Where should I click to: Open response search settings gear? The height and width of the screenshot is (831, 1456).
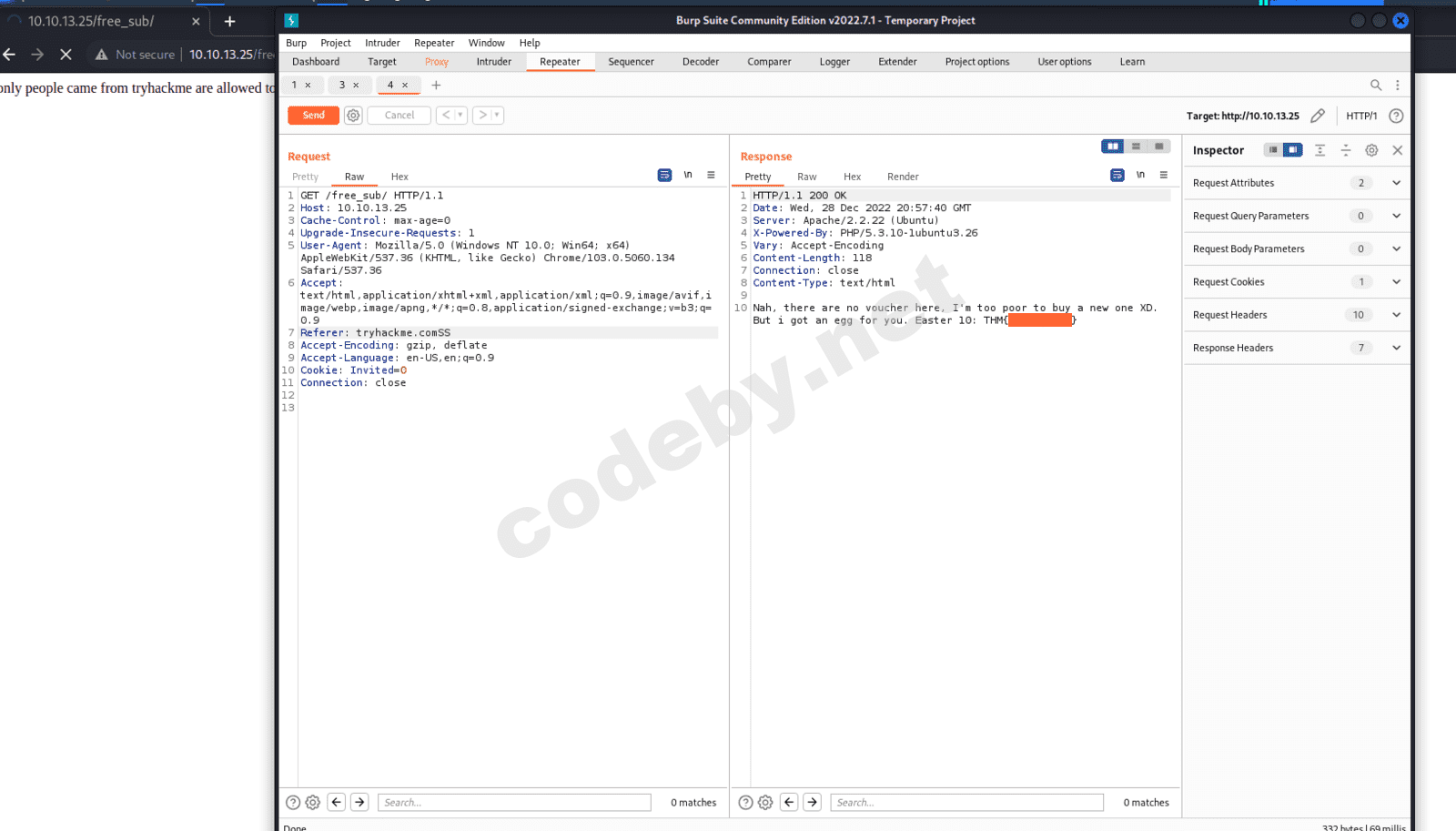point(765,802)
